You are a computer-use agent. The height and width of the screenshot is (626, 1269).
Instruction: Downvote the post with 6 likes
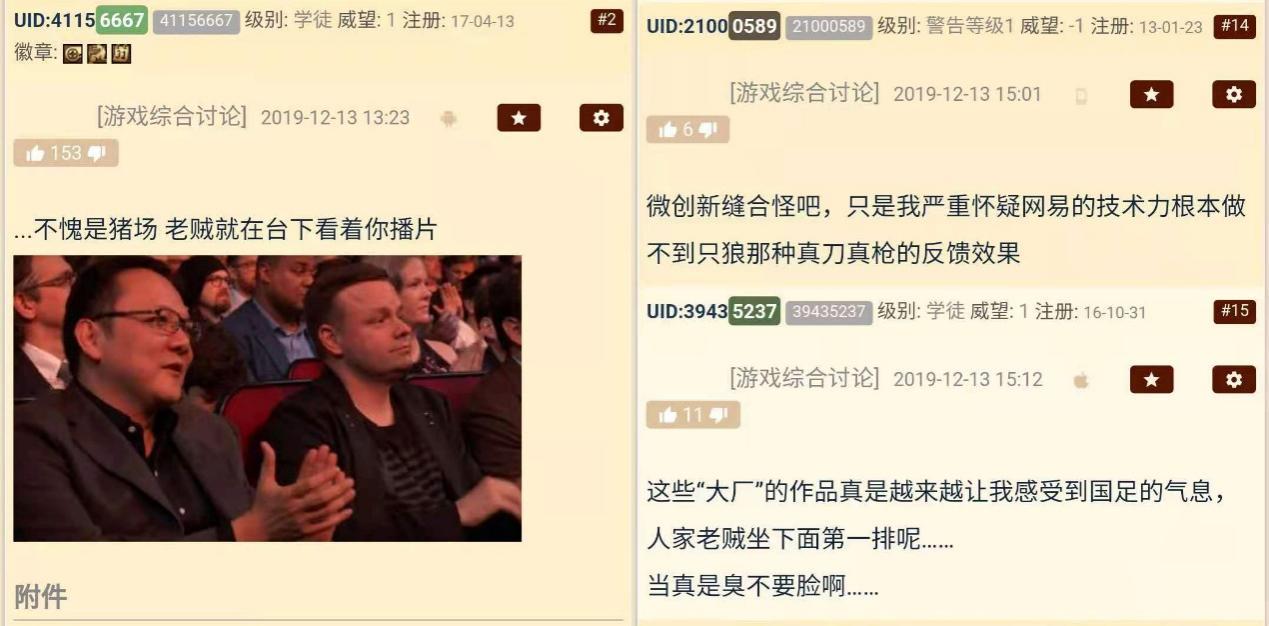[707, 130]
